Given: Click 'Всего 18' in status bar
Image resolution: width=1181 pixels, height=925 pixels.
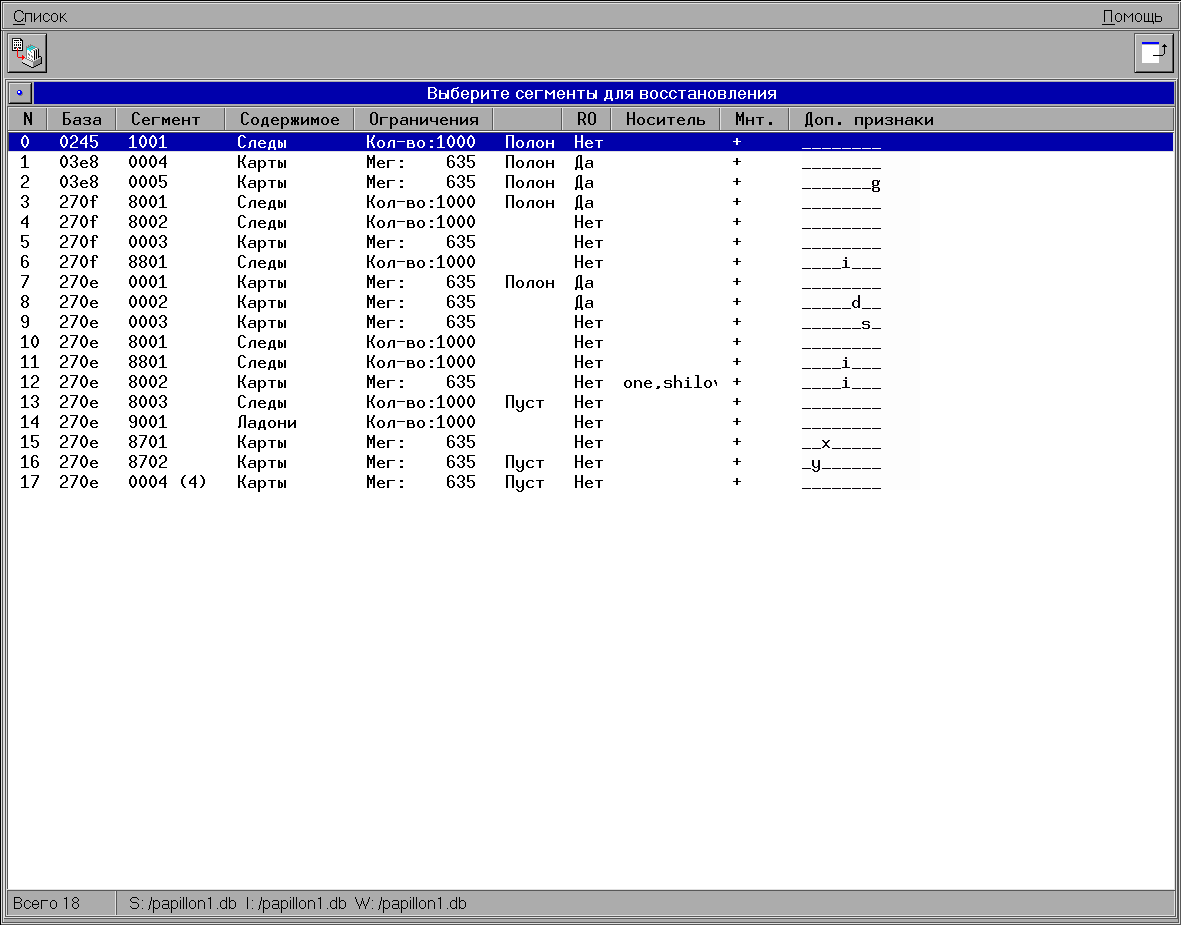Looking at the screenshot, I should (46, 903).
